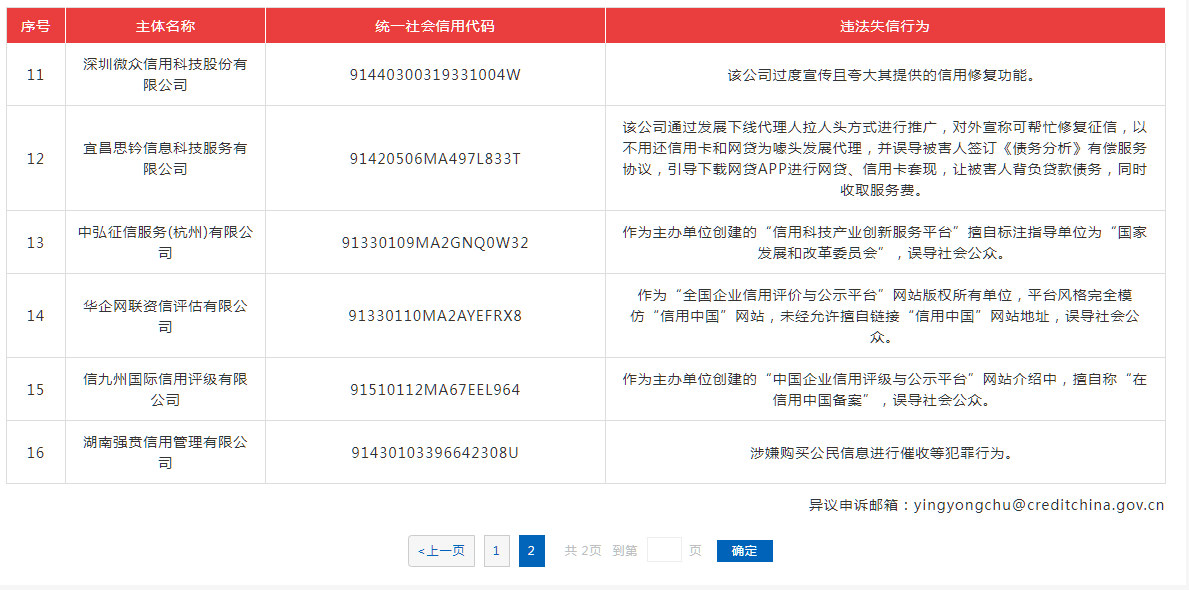Click credit code 91330109MA2GNQ0W32
1189x590 pixels.
pyautogui.click(x=435, y=242)
